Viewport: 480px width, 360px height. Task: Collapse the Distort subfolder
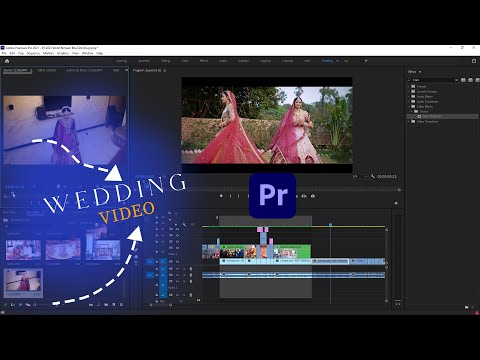click(x=412, y=111)
